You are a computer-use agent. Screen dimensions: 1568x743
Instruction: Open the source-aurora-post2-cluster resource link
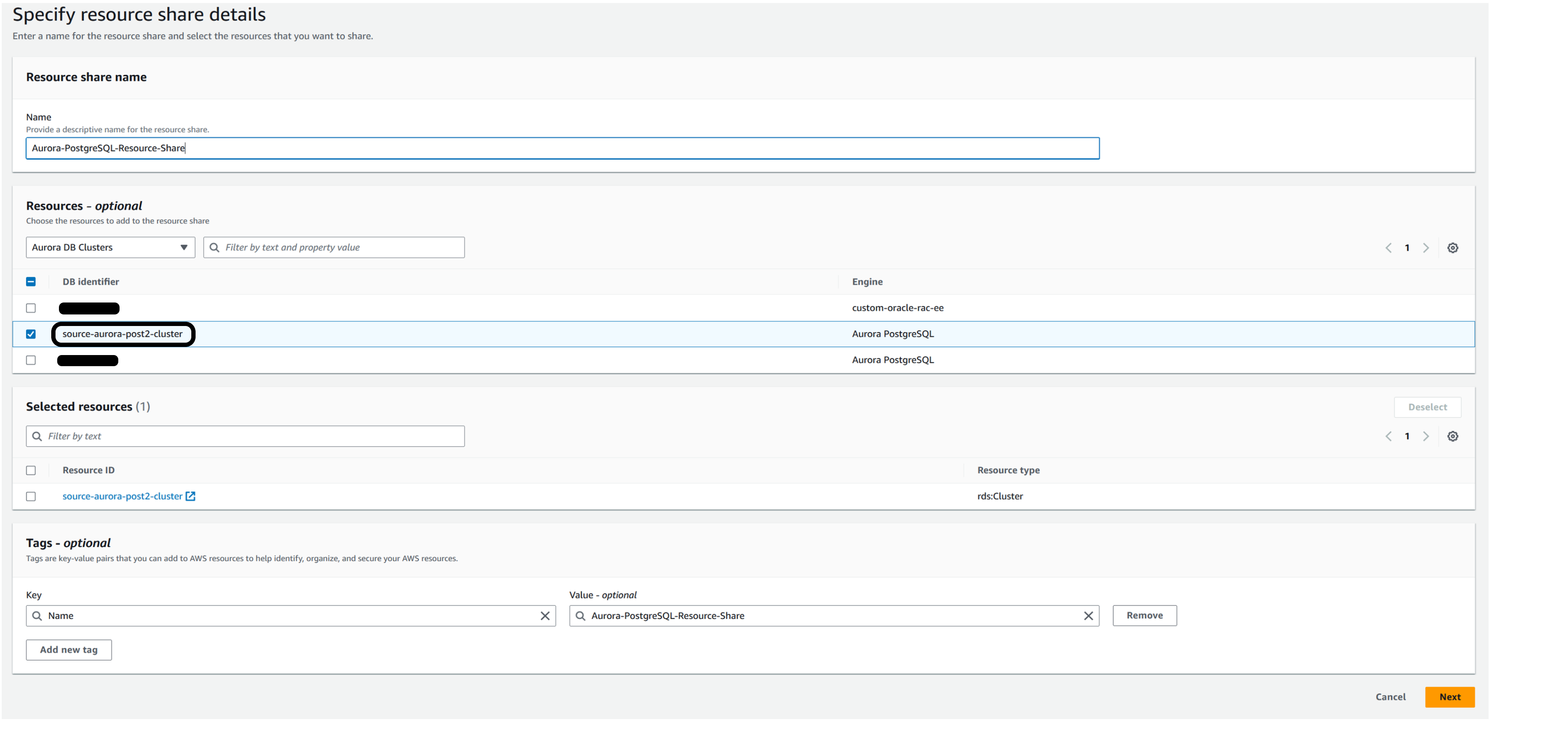click(122, 496)
